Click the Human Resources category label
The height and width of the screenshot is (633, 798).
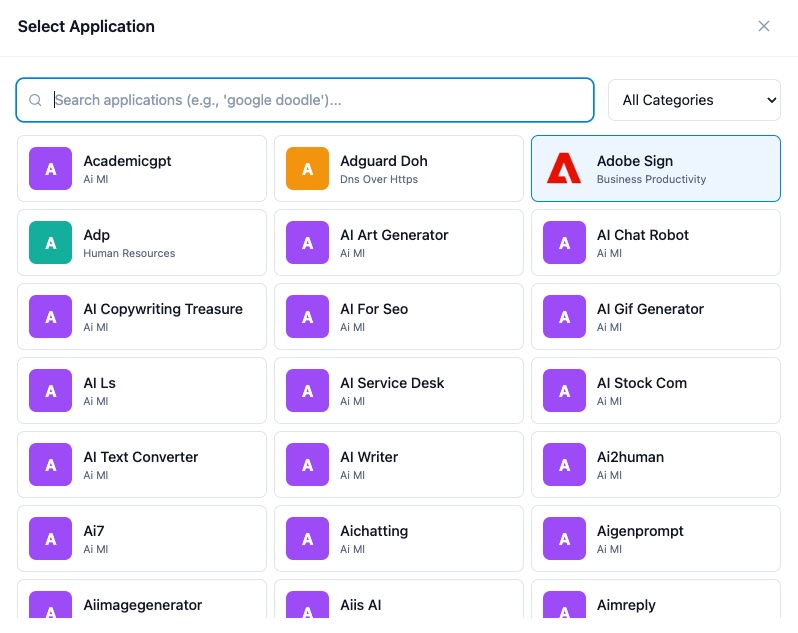pos(129,253)
